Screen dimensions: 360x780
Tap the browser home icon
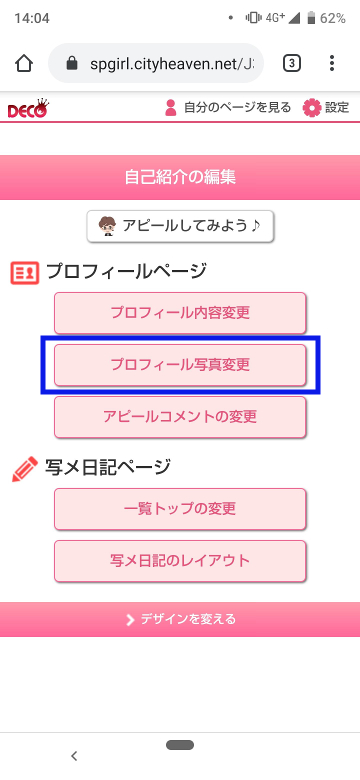(24, 63)
